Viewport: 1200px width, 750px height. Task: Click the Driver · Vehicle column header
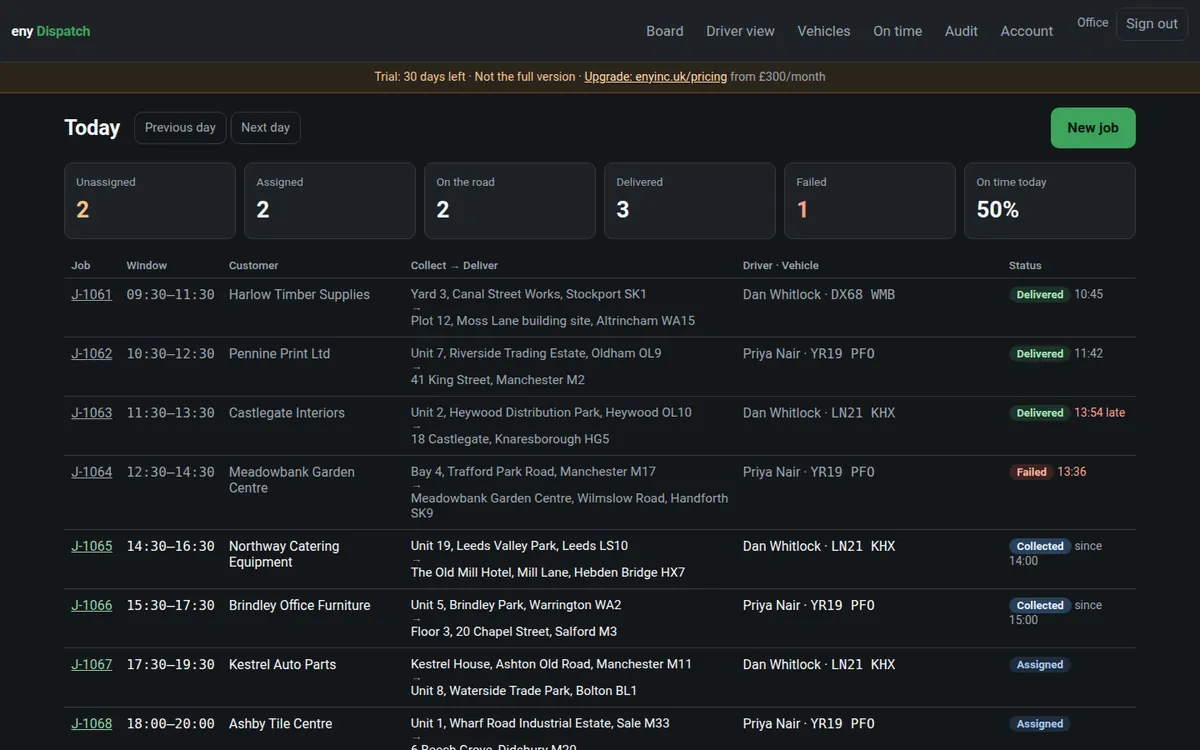point(781,265)
